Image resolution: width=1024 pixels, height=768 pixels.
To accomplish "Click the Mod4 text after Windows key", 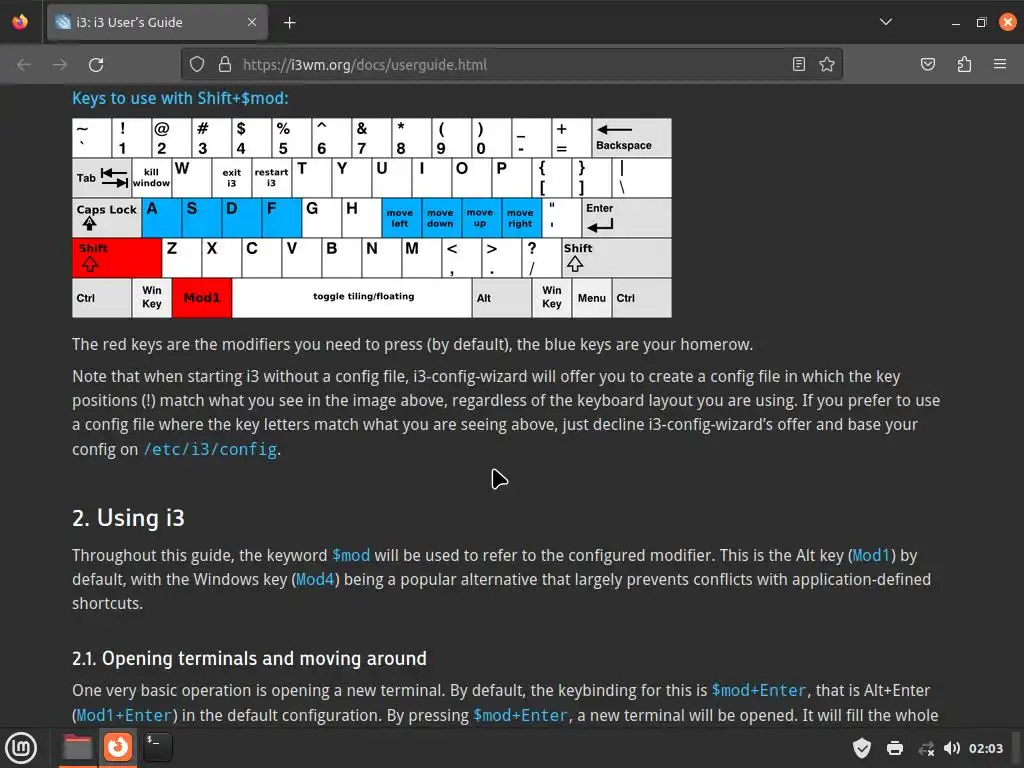I will coord(315,580).
